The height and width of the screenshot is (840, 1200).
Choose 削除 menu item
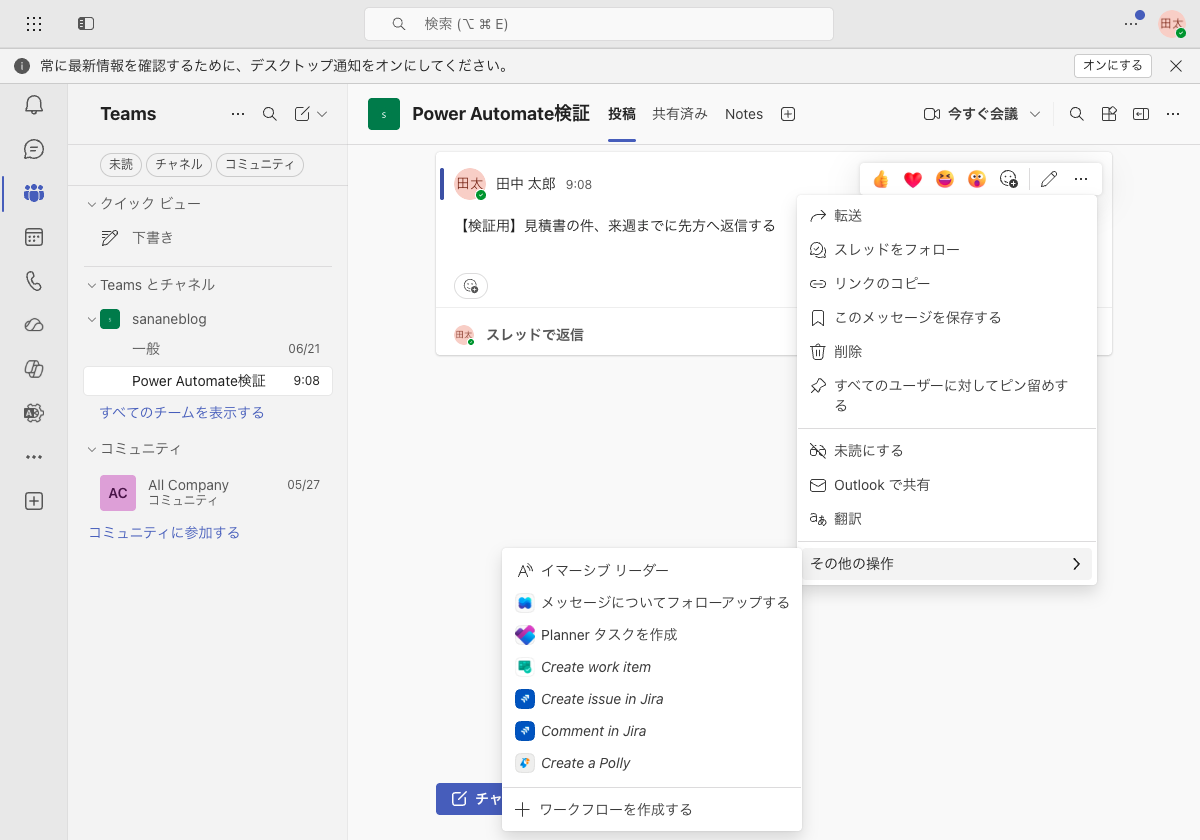pos(947,352)
